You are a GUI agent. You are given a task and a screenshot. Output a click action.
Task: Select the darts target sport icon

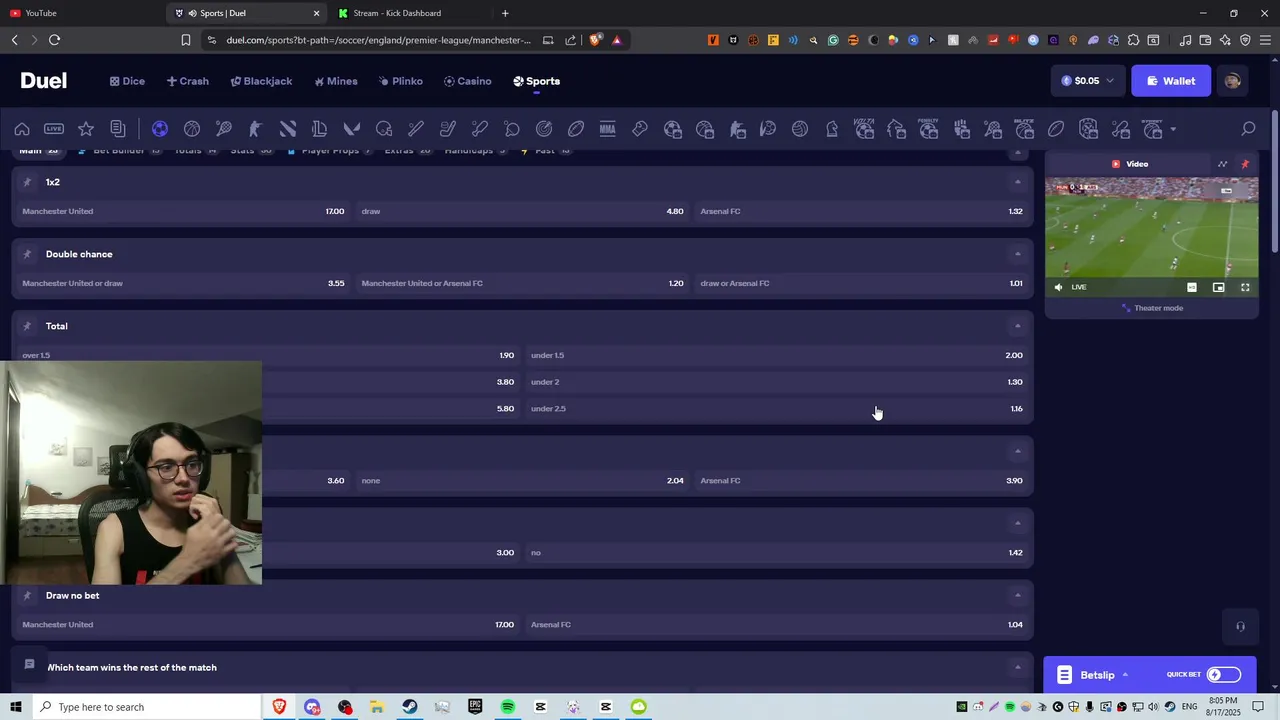(x=544, y=129)
